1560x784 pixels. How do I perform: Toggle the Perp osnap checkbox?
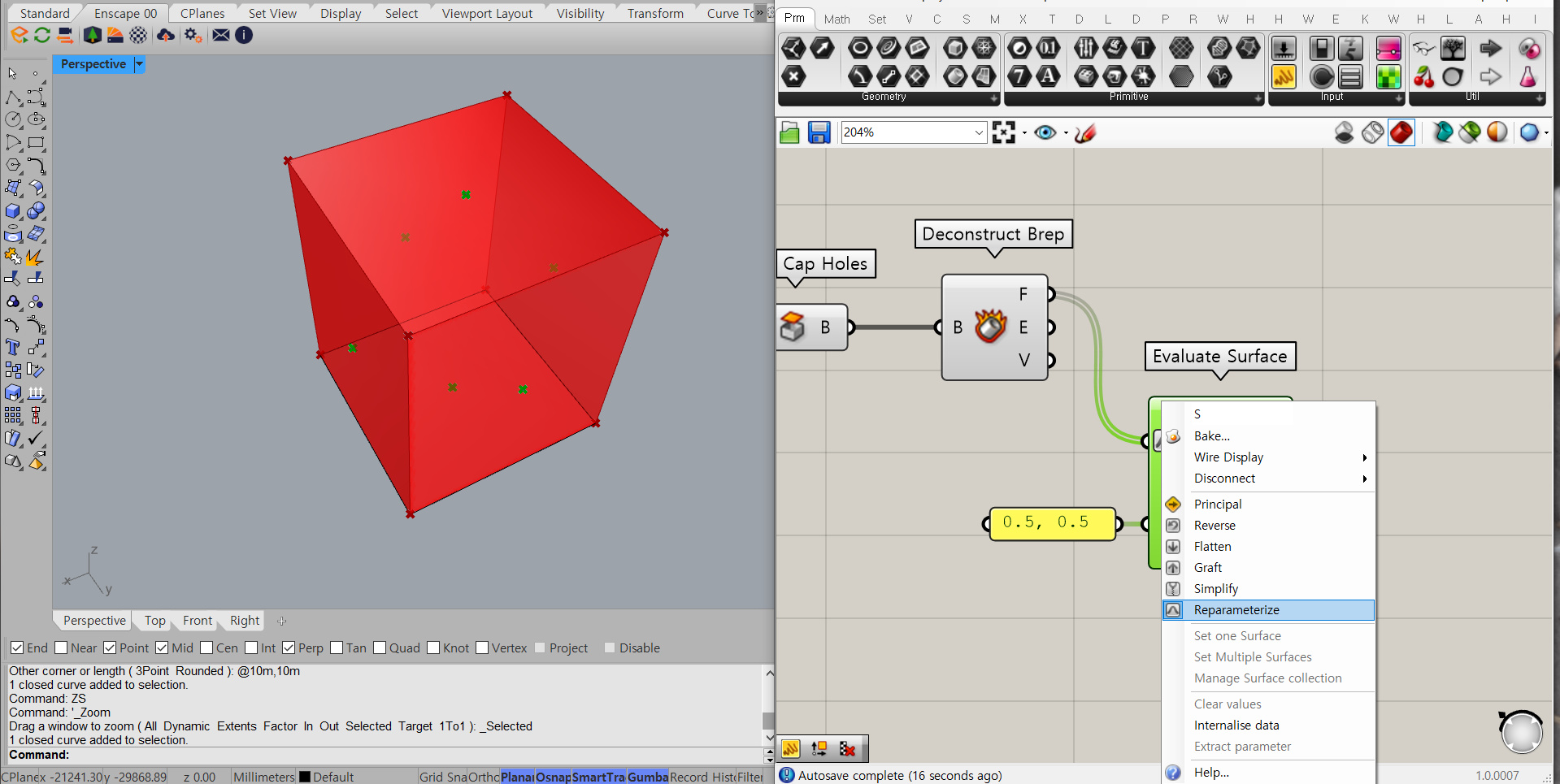(x=289, y=648)
